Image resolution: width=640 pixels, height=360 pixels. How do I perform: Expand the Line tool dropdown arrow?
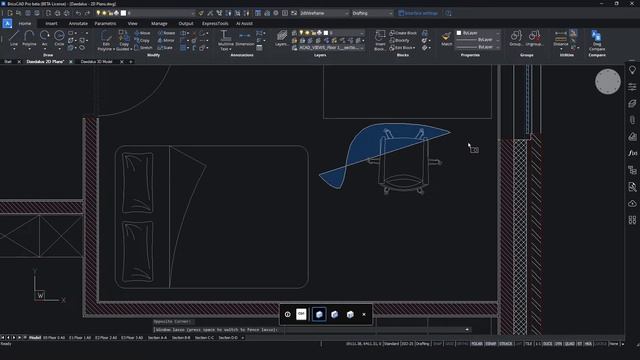click(x=14, y=49)
